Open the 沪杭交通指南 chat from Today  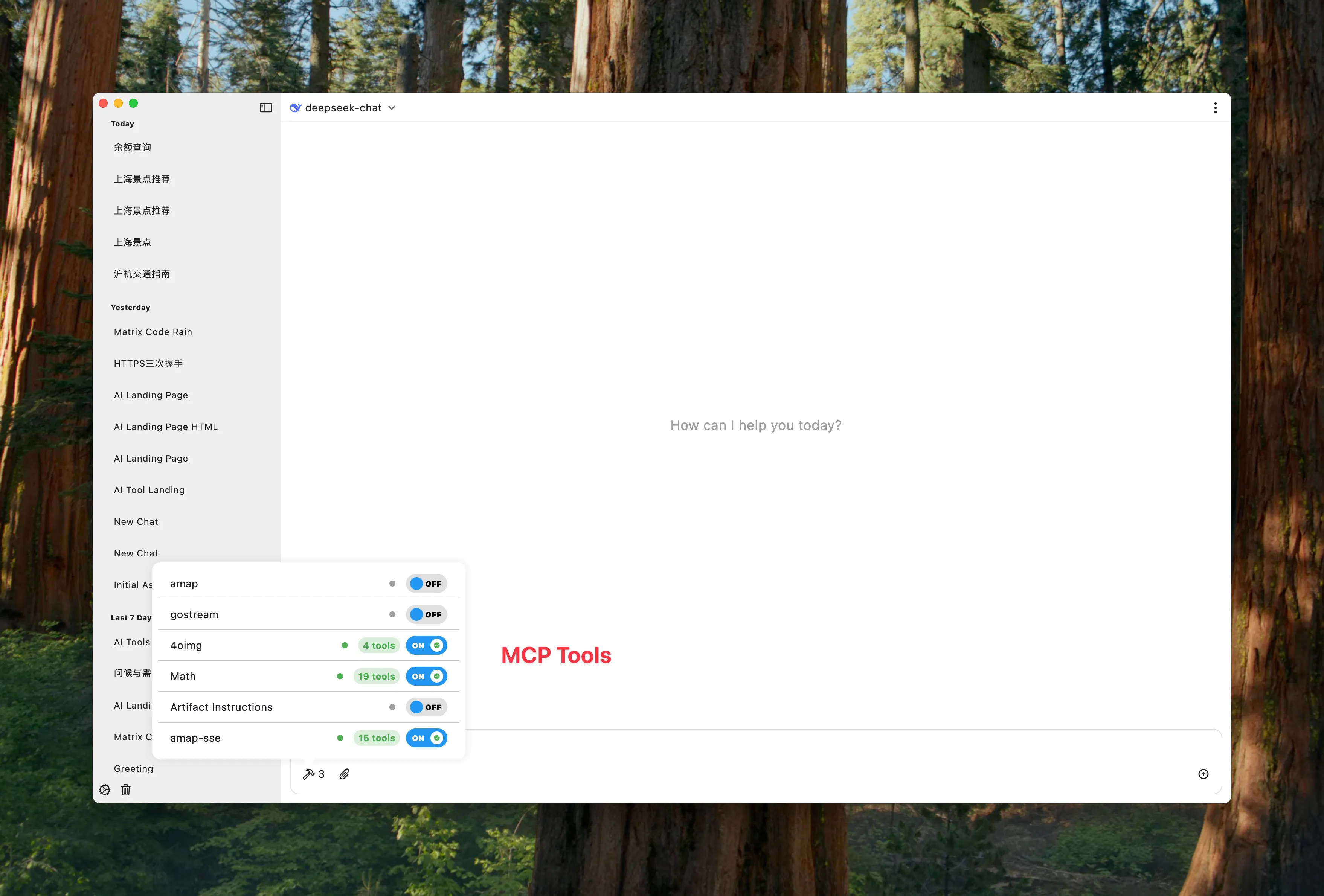(x=142, y=273)
